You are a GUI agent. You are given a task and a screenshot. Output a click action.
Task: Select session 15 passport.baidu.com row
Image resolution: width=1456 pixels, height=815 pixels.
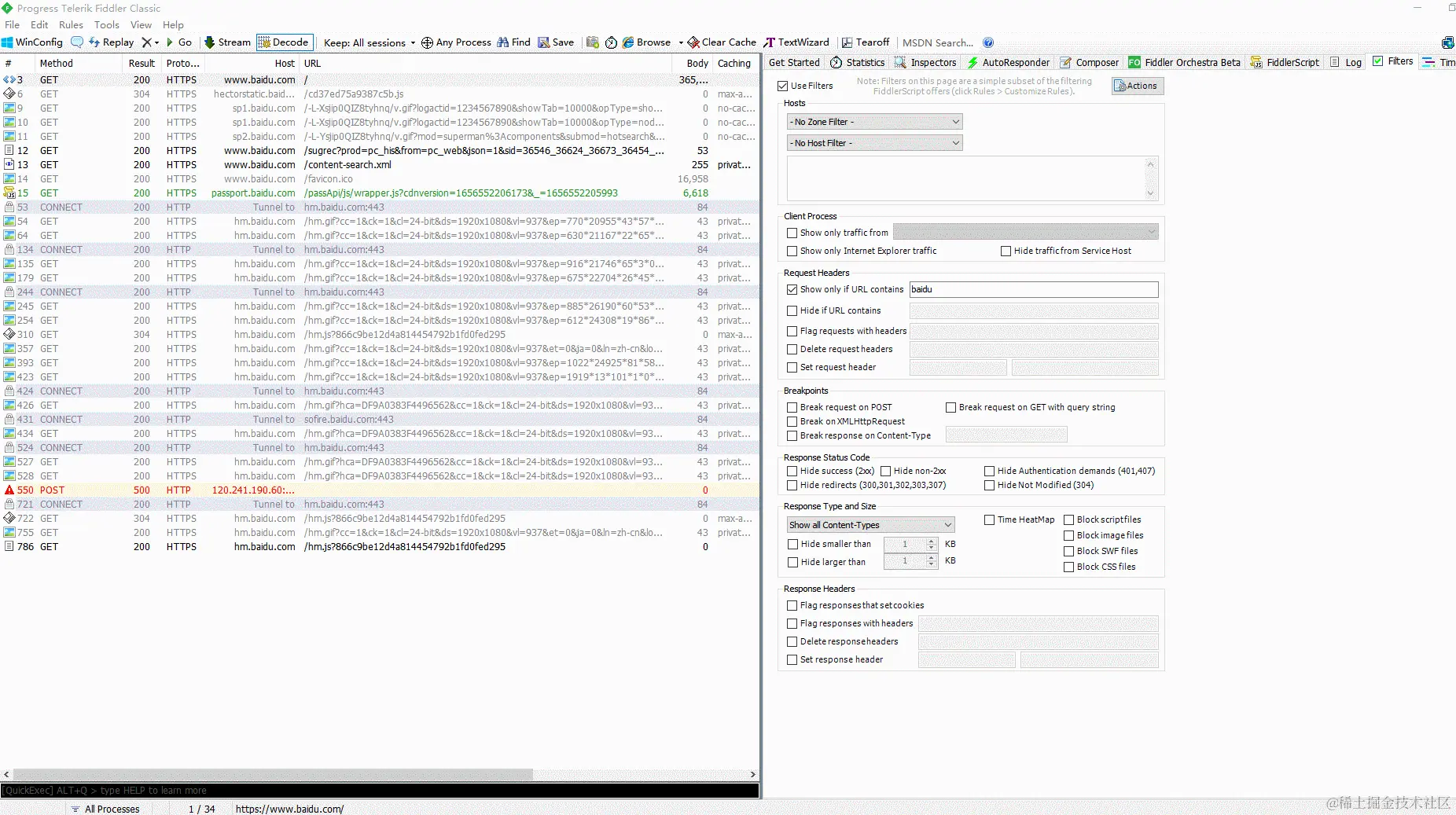380,193
